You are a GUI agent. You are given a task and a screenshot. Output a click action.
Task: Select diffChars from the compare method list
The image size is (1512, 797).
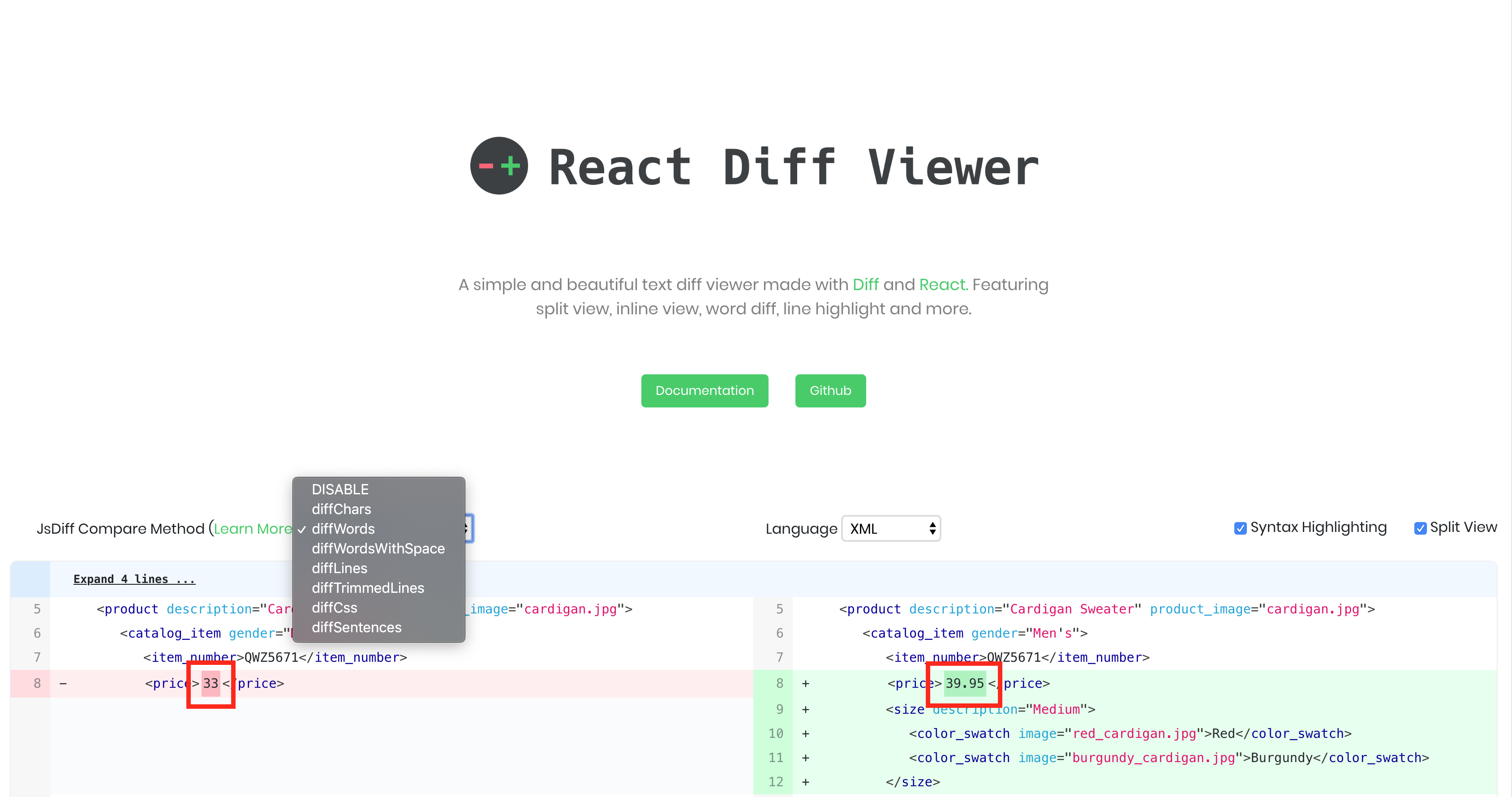pos(341,509)
